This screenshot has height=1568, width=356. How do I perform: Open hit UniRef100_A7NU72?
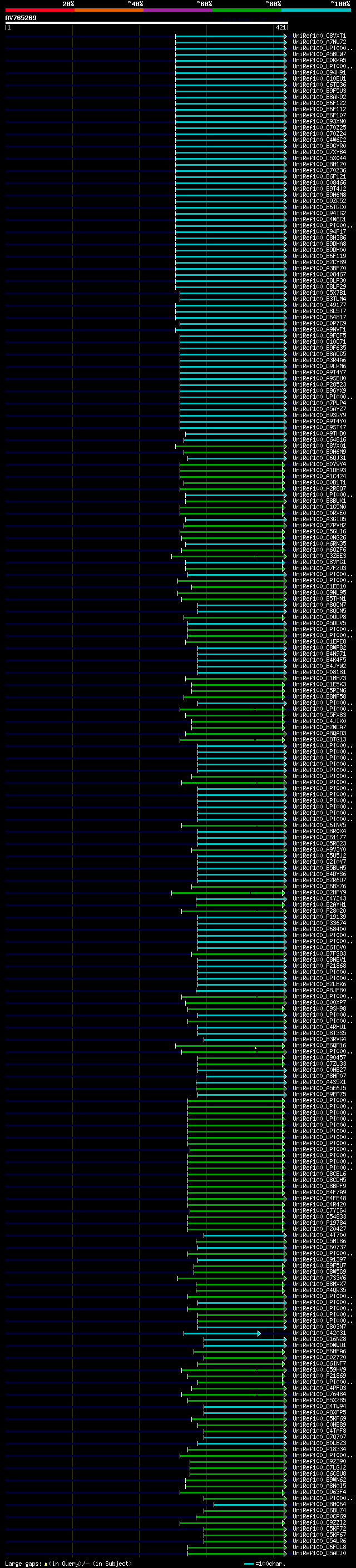[319, 42]
